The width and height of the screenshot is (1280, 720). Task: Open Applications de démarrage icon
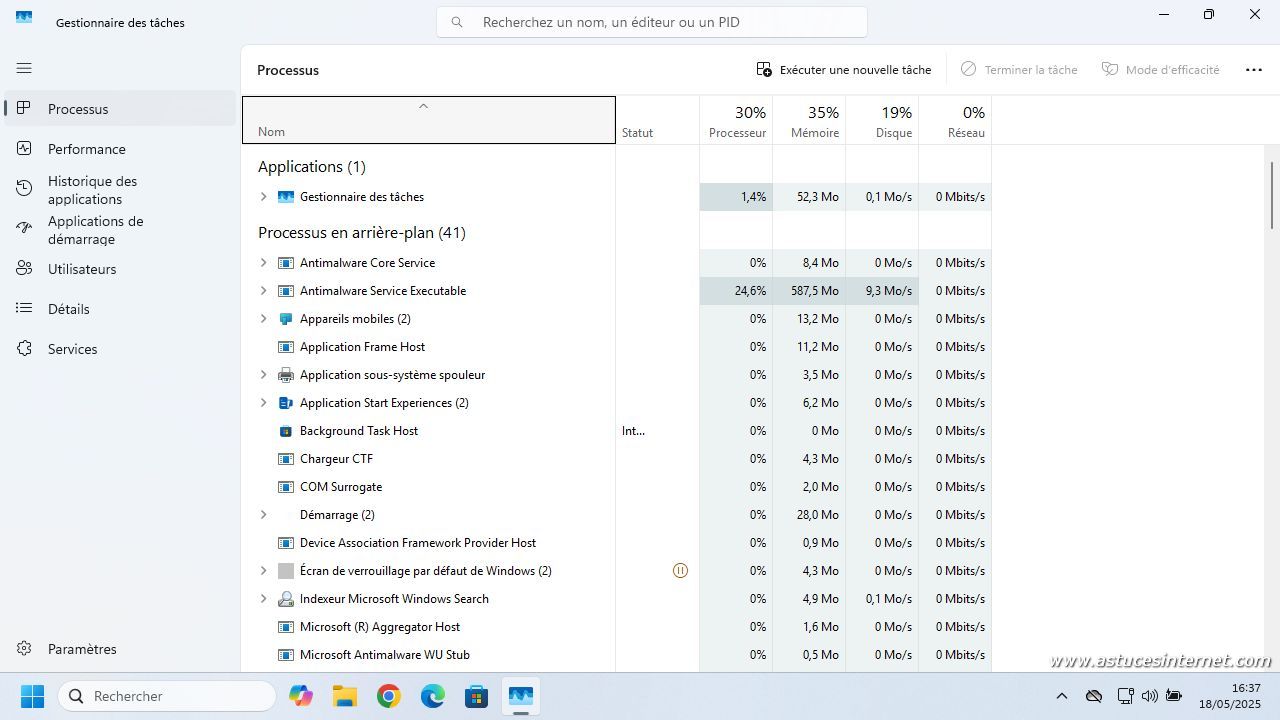[24, 229]
